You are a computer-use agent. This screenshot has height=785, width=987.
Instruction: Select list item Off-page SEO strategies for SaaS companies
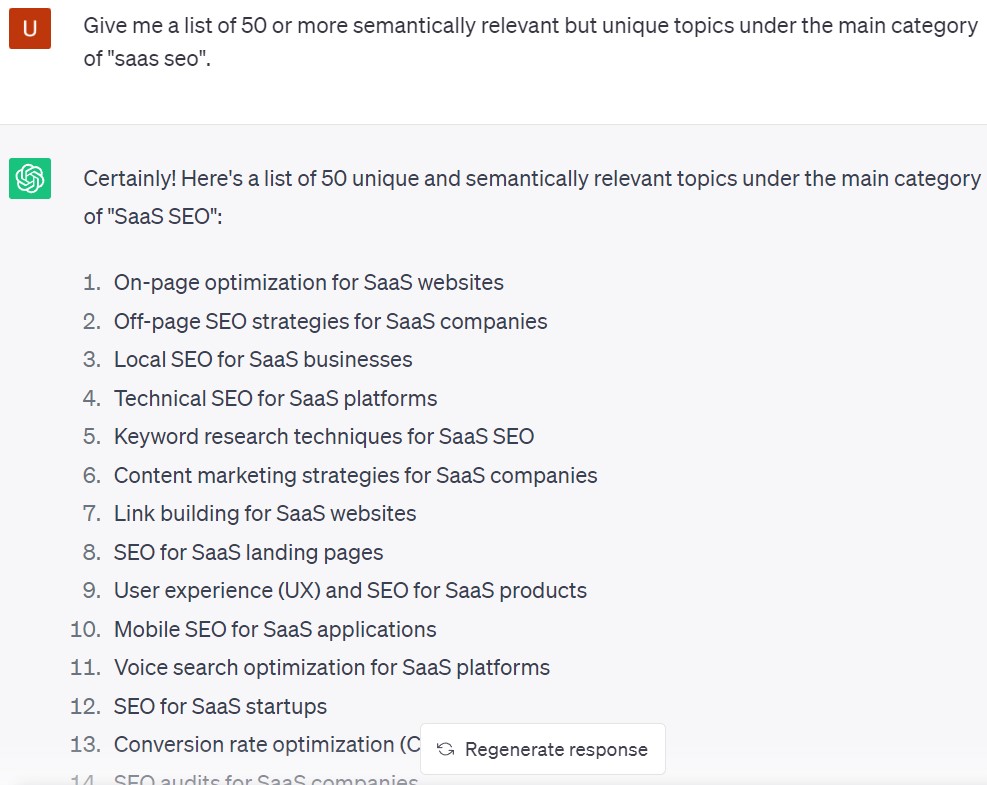tap(330, 321)
